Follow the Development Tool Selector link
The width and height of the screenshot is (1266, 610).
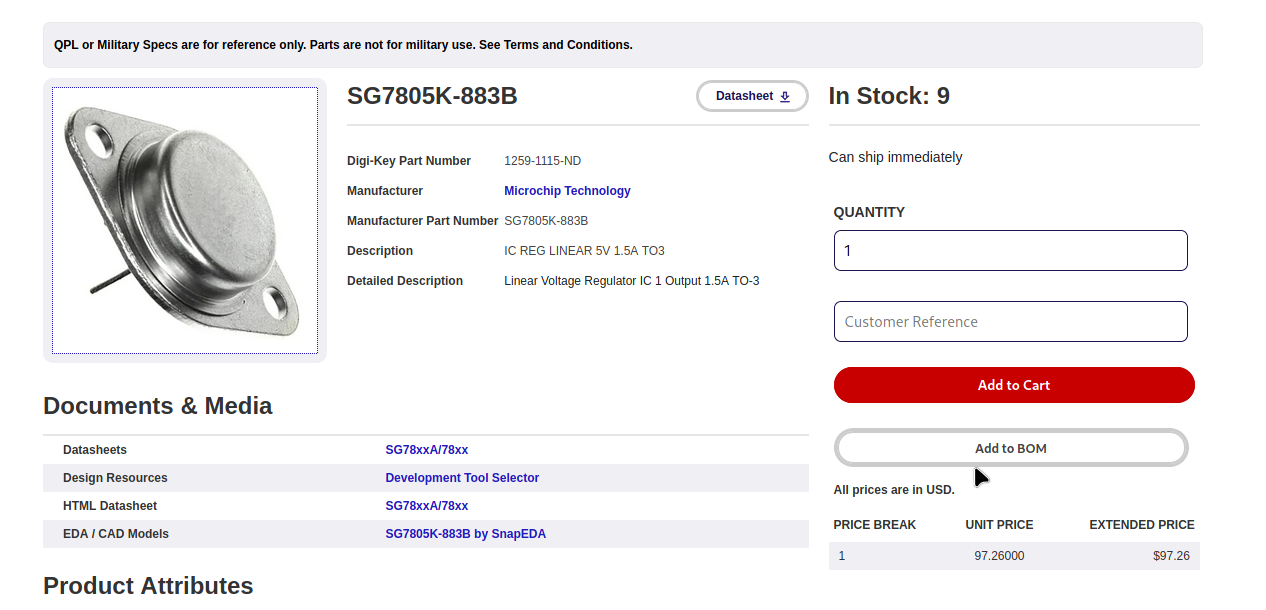[462, 478]
